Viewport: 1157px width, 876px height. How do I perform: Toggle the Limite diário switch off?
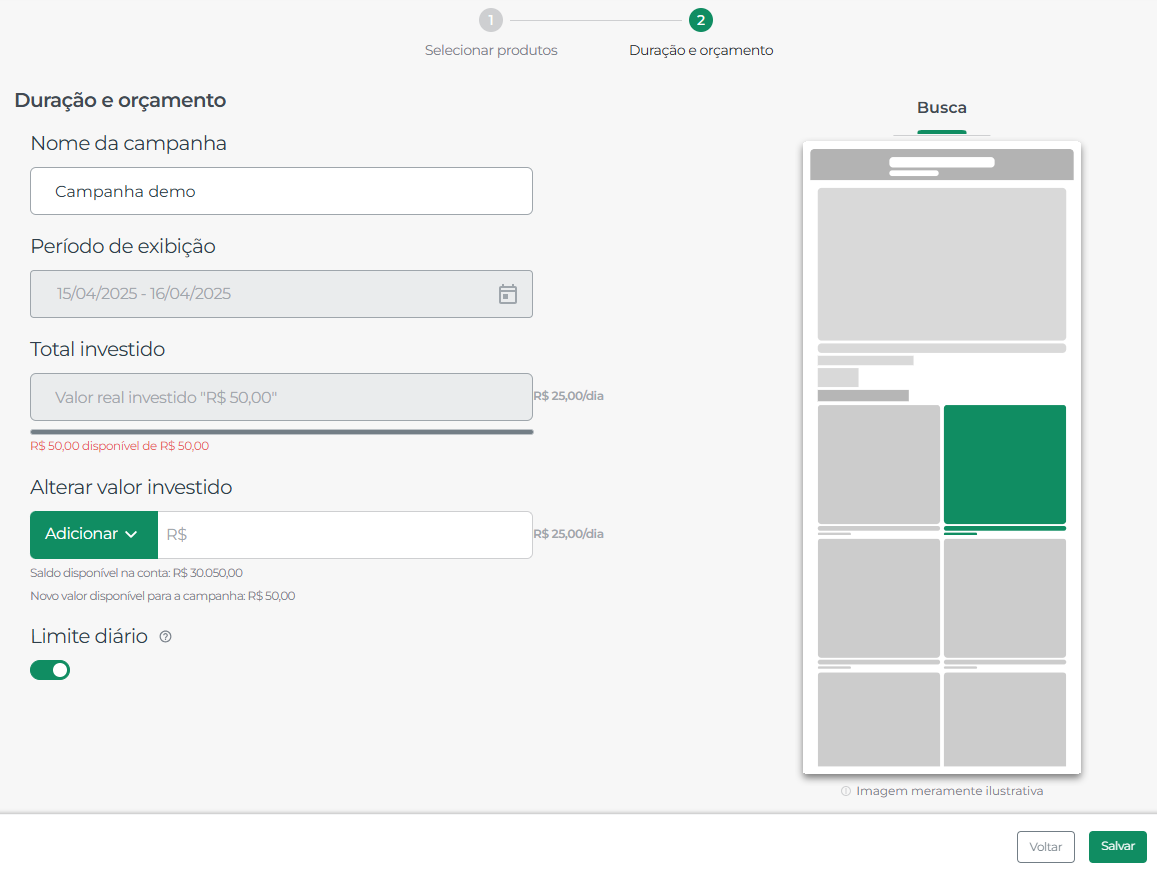[x=50, y=670]
